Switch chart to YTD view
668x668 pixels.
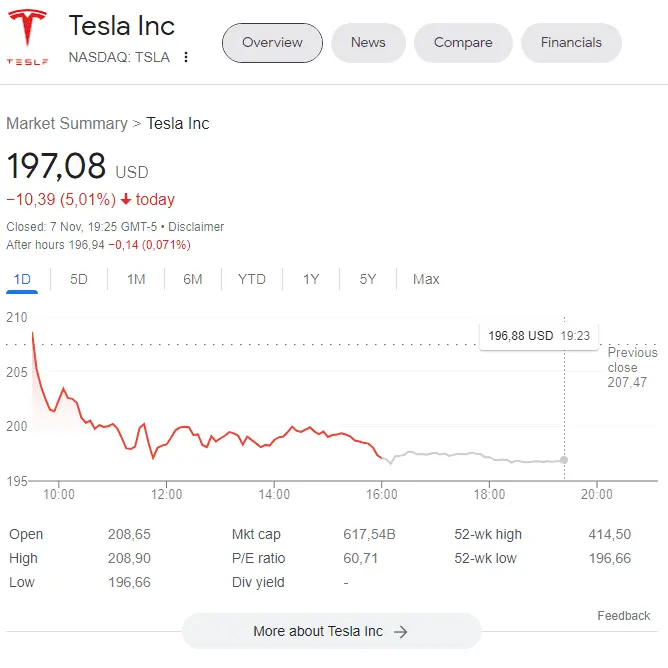point(252,279)
